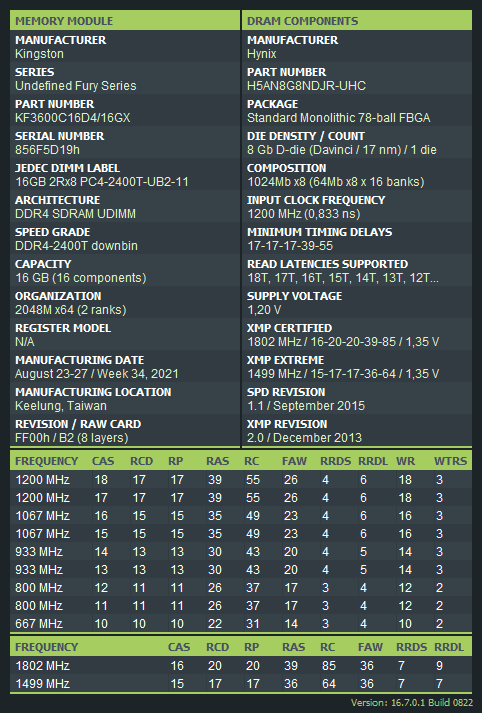Image resolution: width=482 pixels, height=713 pixels.
Task: Select the Hynix part number H5AN8G8NDJR-UHC
Action: click(x=306, y=86)
